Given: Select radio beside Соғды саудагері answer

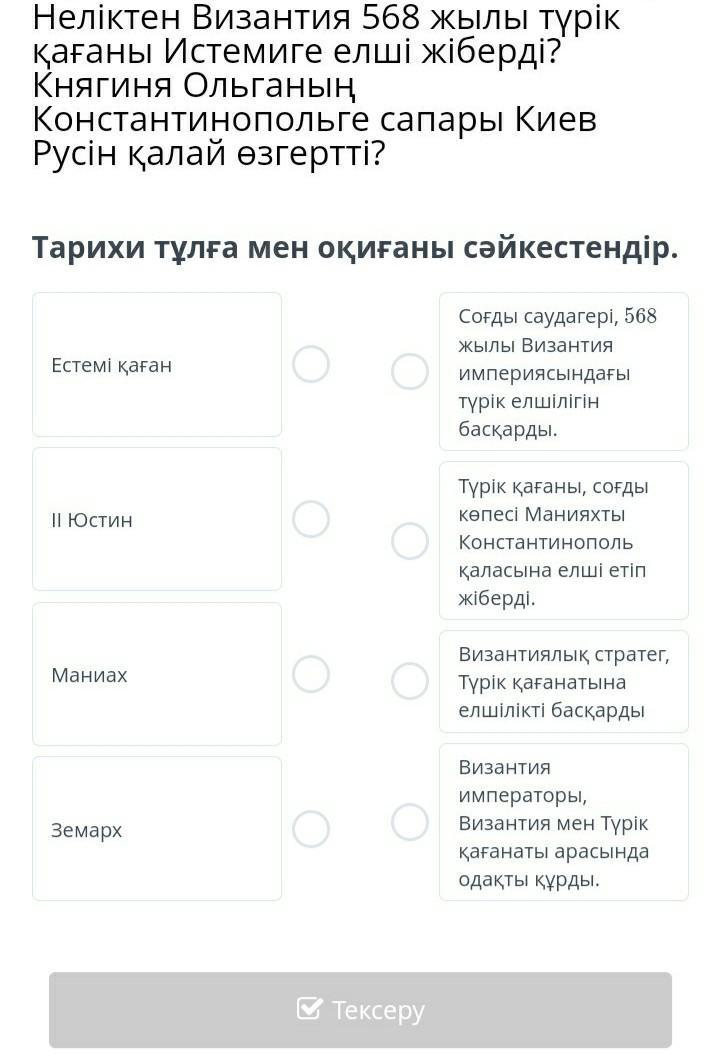Looking at the screenshot, I should click(x=410, y=371).
